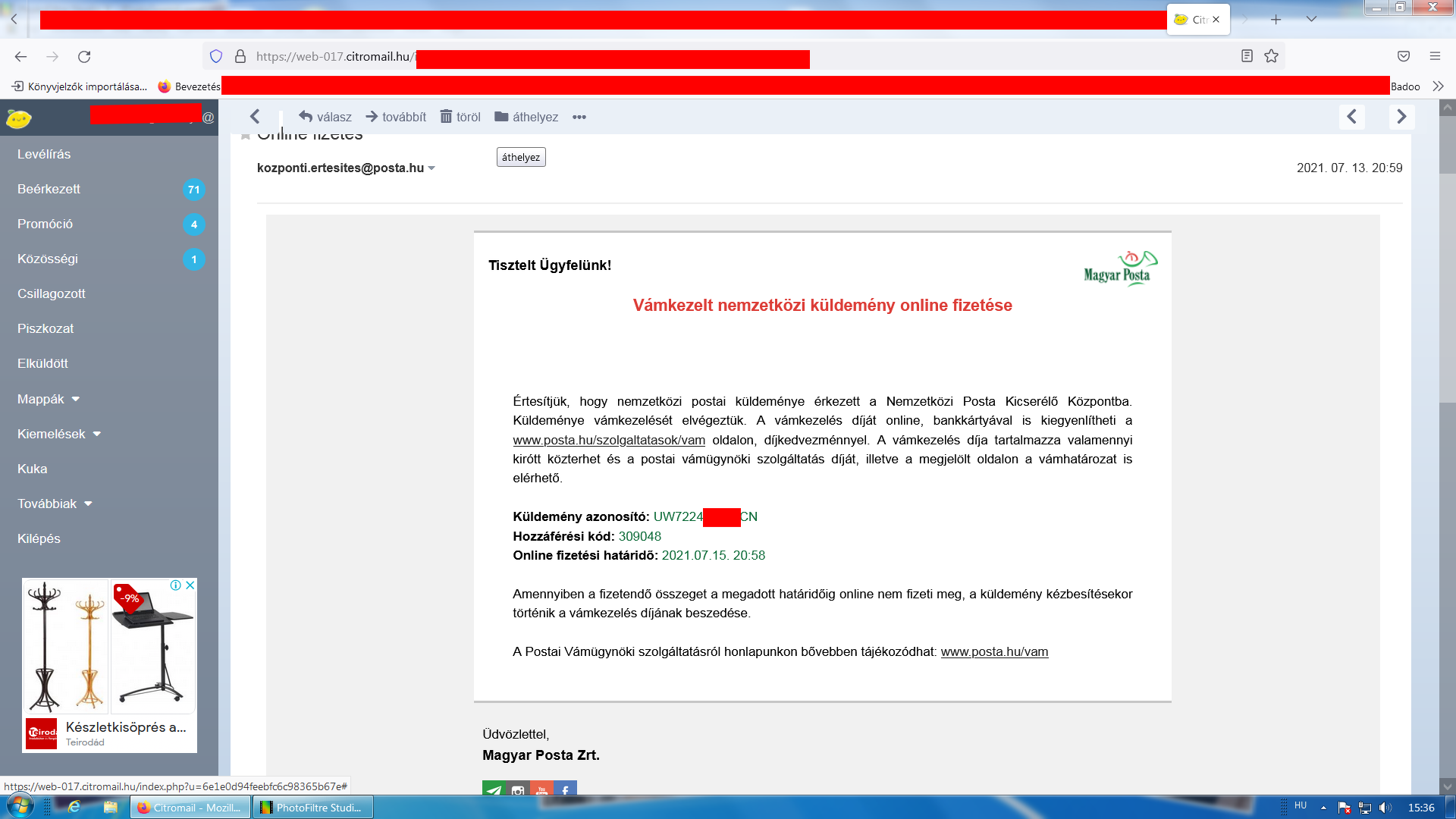Click the reply (válasz) arrow icon
The width and height of the screenshot is (1456, 819).
coord(306,117)
